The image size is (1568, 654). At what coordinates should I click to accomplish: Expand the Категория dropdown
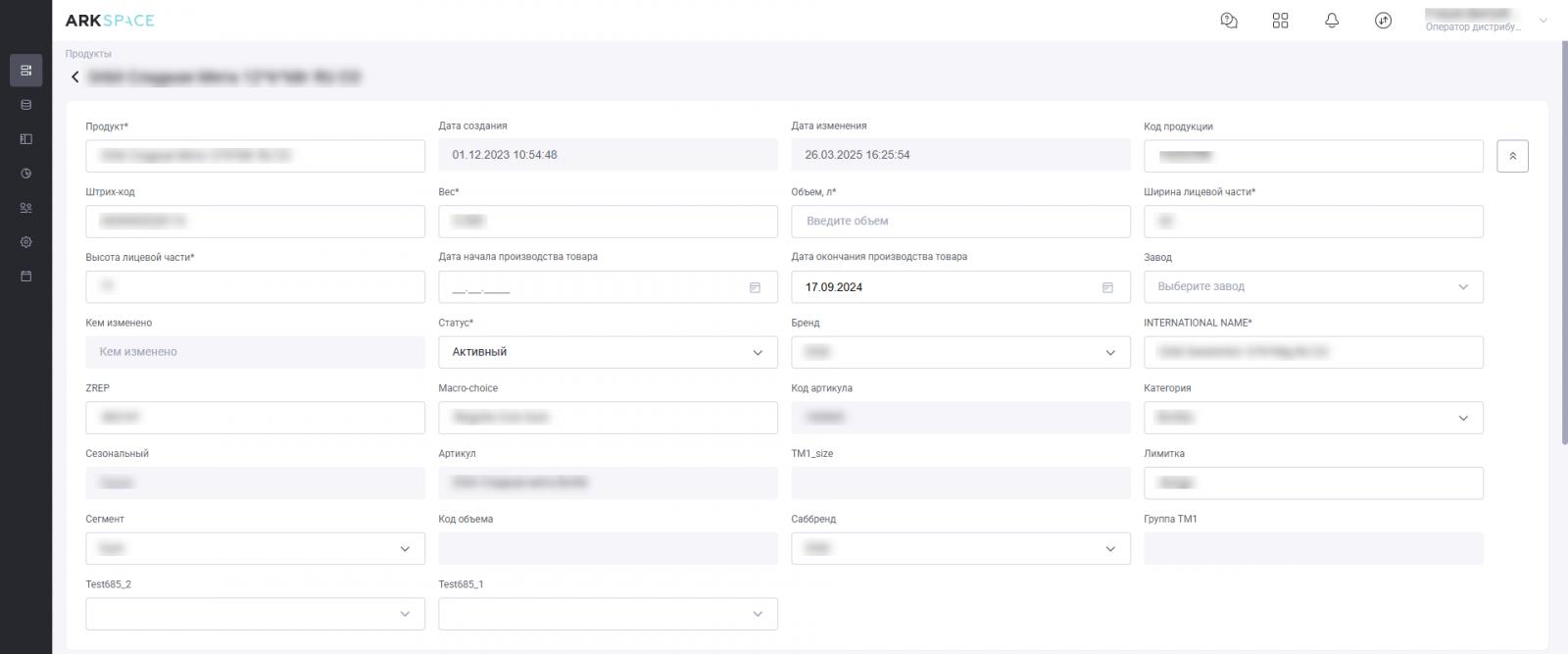coord(1313,418)
